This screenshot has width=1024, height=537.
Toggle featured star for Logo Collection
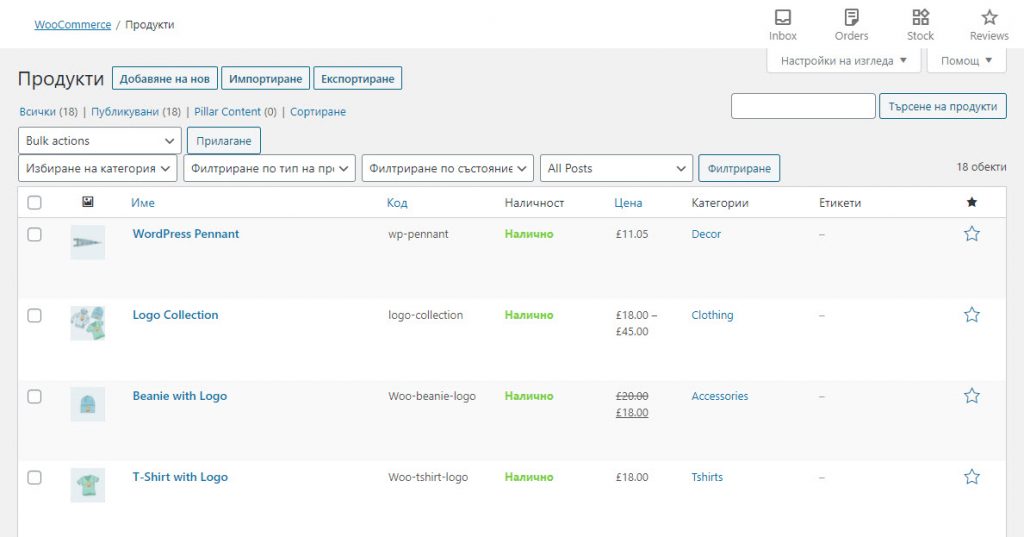972,315
